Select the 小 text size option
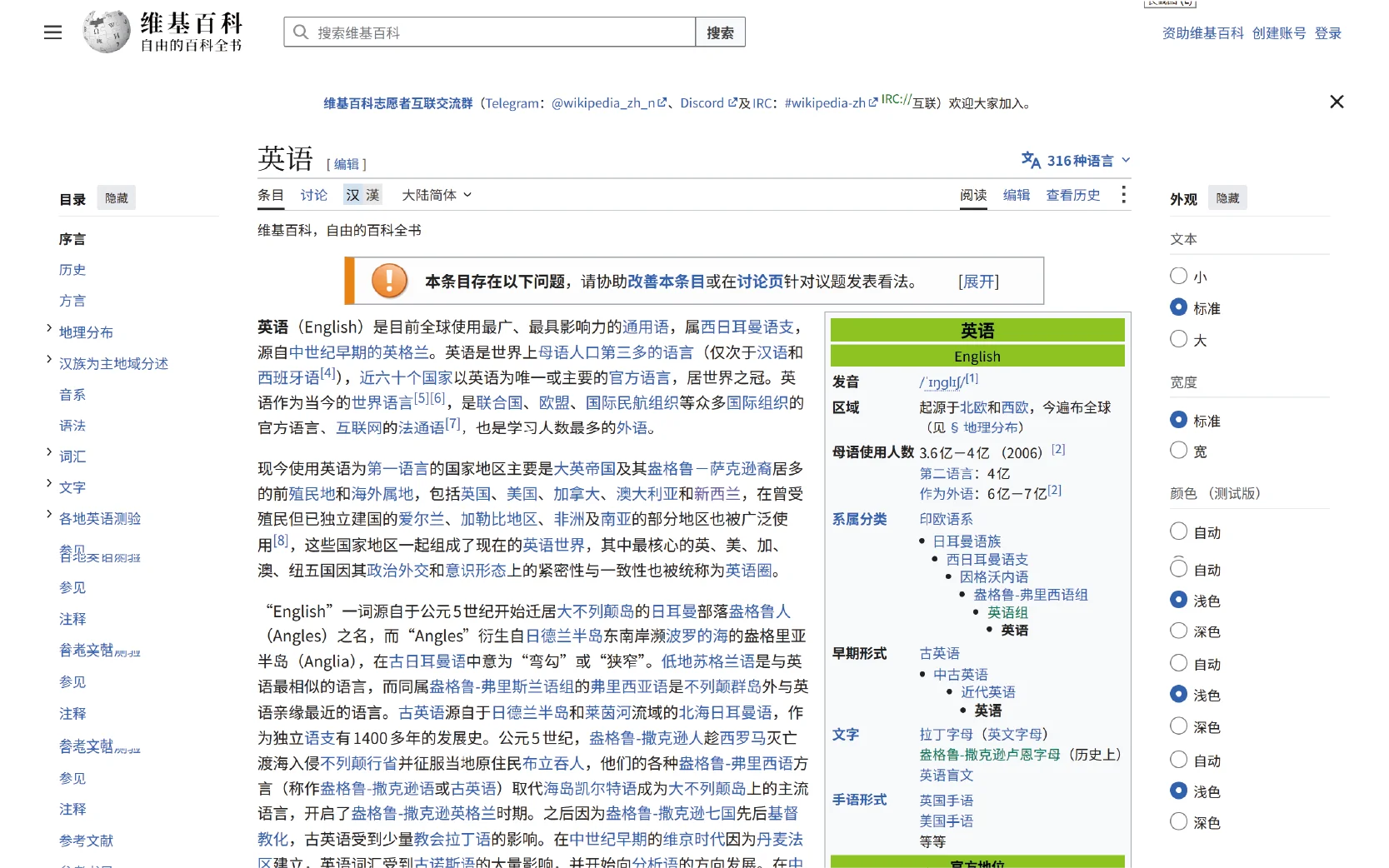 click(1178, 276)
